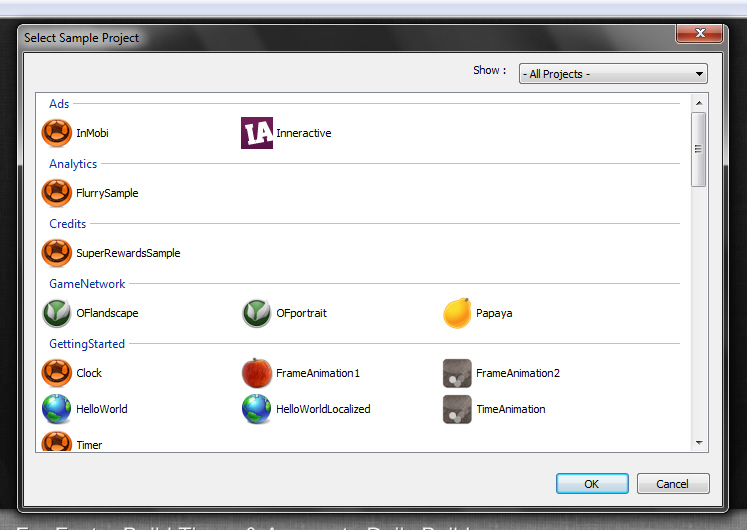Screen dimensions: 747x530
Task: Select the HelloWorldLocalized globe icon
Action: tap(257, 409)
